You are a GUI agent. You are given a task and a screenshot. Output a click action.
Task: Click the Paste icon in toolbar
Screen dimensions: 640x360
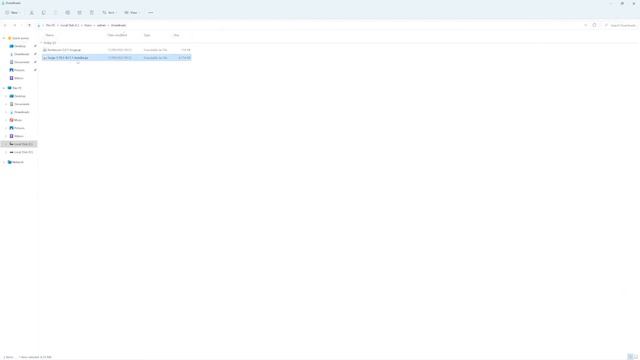pos(56,13)
